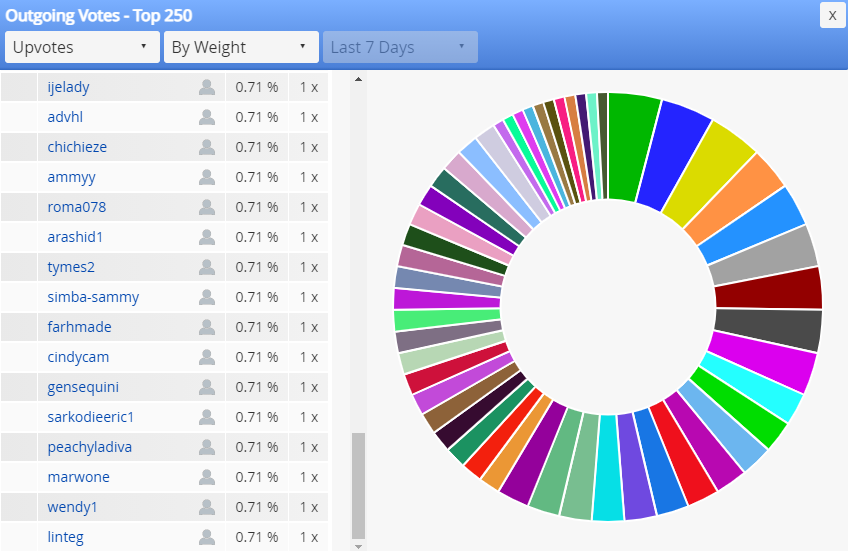Click the profile icon next to arashid1
Image resolution: width=848 pixels, height=551 pixels.
207,237
